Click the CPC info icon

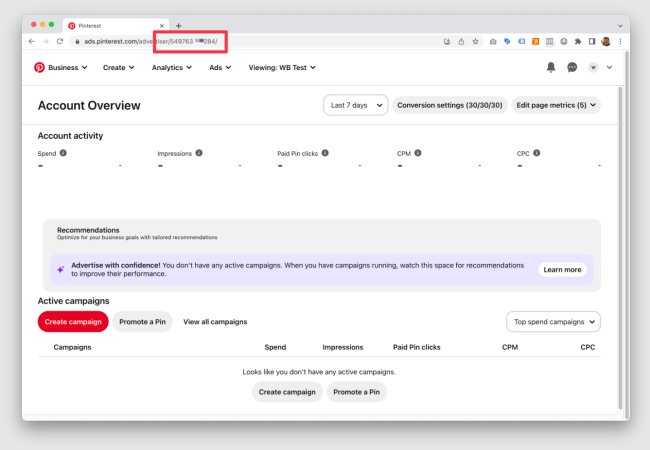pyautogui.click(x=537, y=153)
